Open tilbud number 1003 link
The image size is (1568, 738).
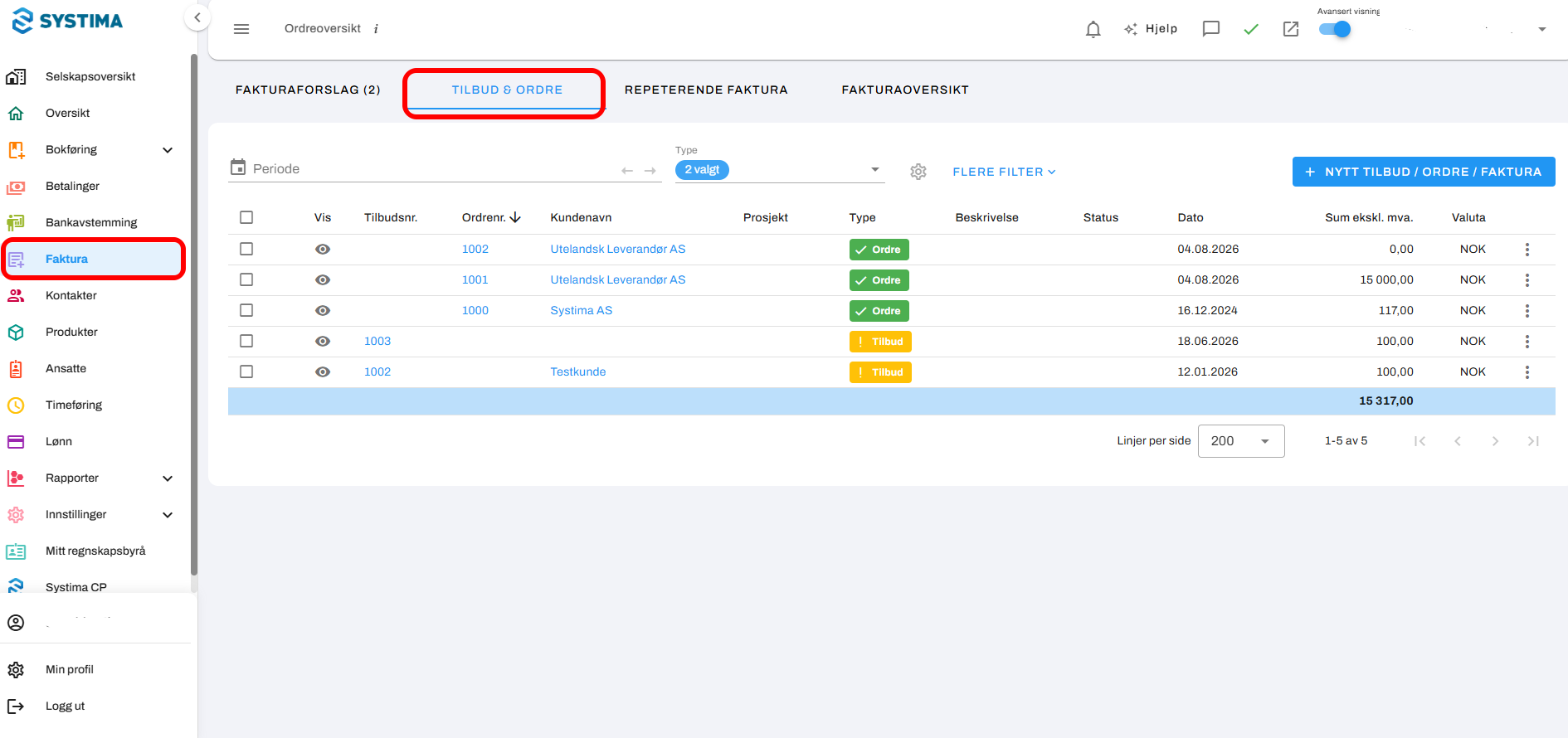pos(377,341)
